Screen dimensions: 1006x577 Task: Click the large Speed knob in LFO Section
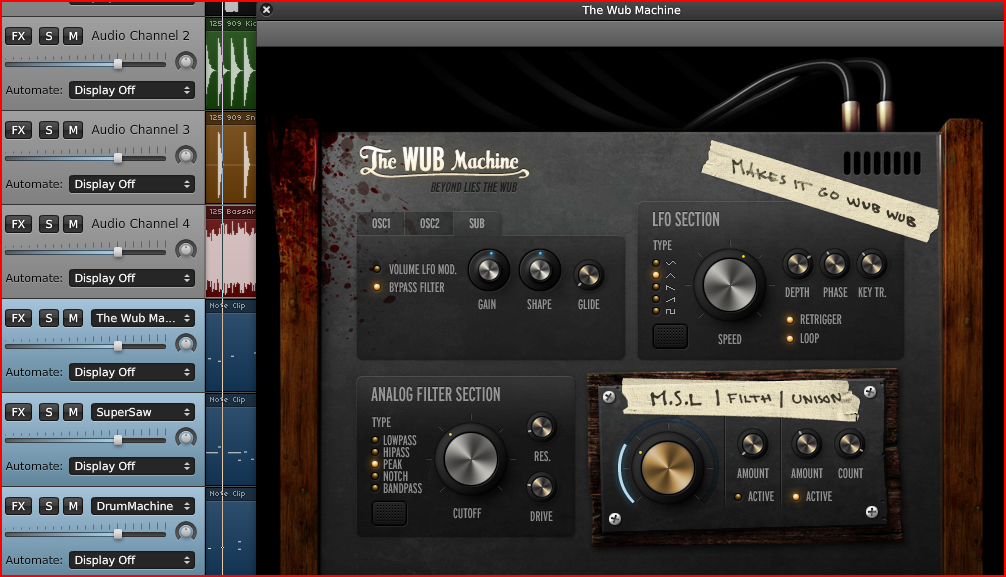tap(729, 284)
